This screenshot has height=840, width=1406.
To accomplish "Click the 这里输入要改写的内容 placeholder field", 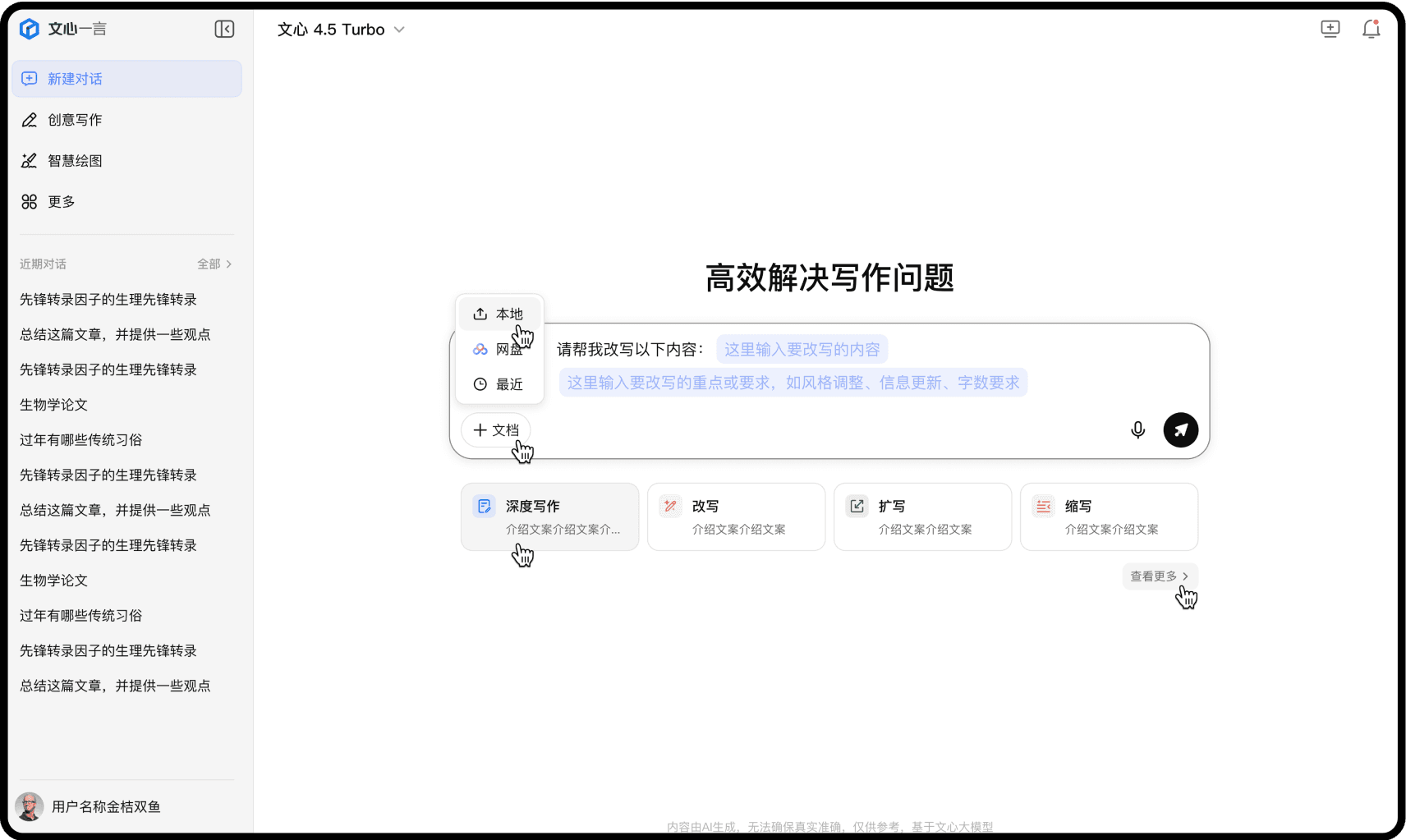I will point(802,350).
